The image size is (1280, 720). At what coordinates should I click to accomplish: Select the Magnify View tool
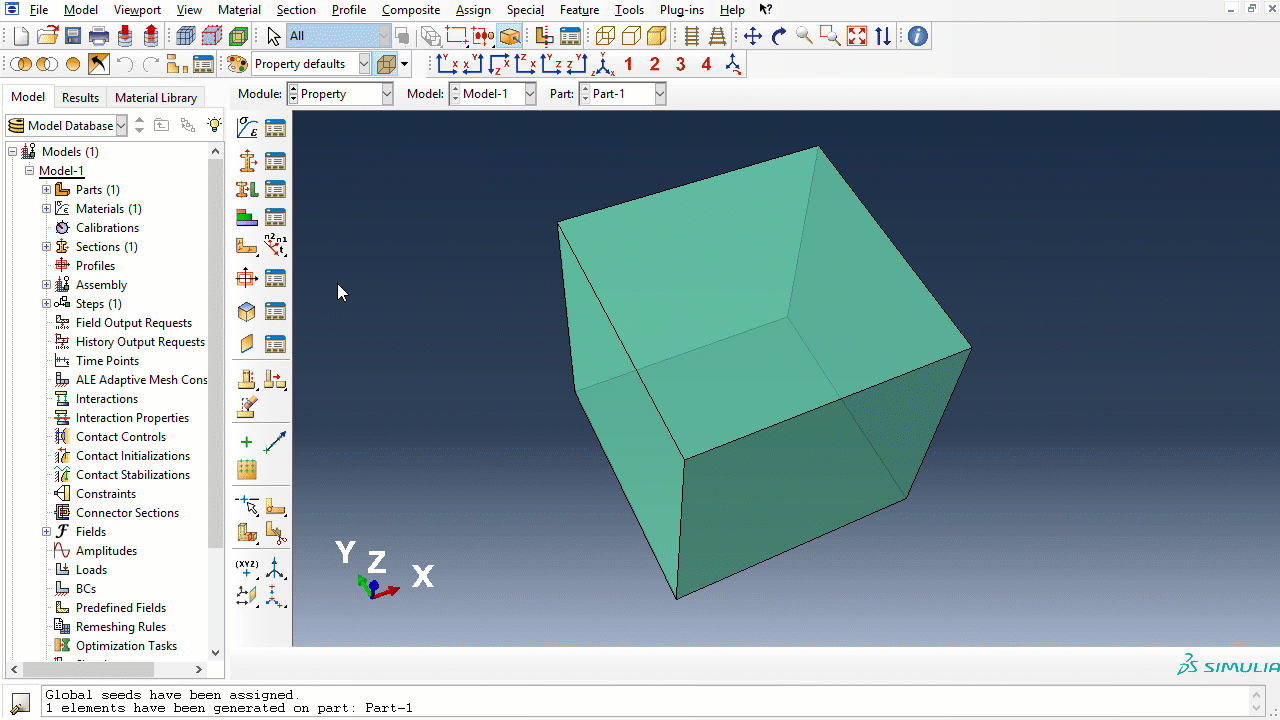click(x=804, y=36)
